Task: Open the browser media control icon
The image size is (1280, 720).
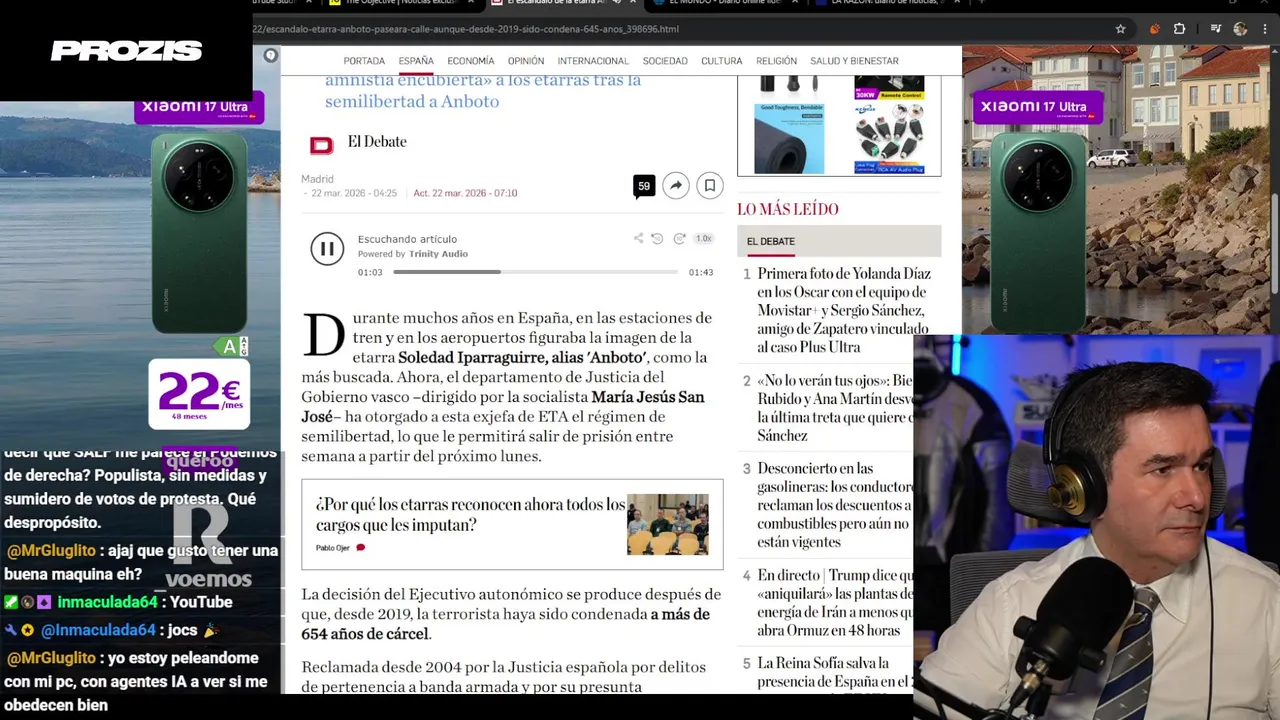Action: point(1216,29)
